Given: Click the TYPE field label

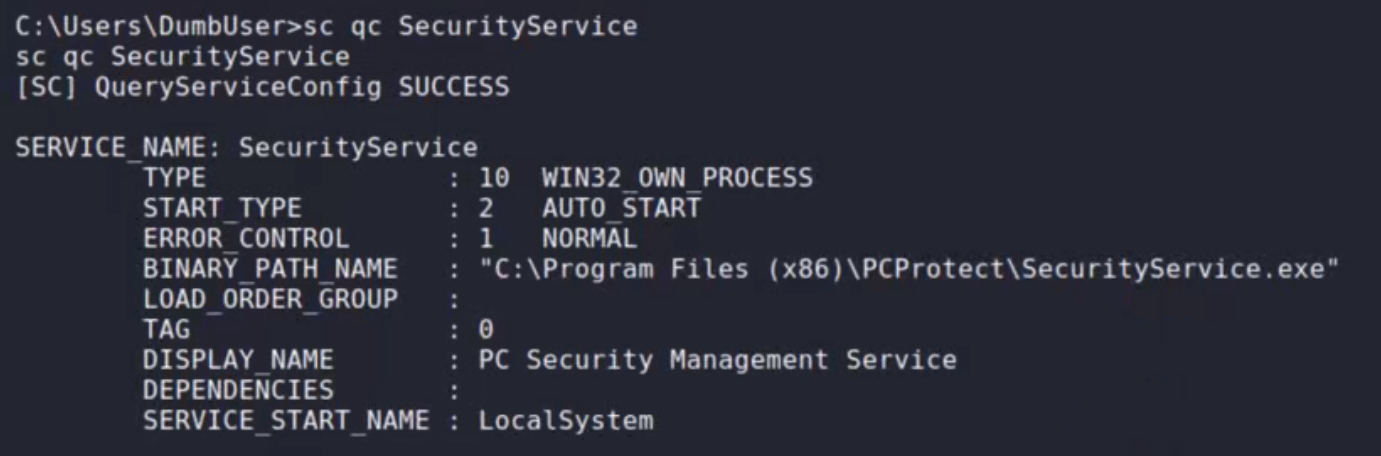Looking at the screenshot, I should [x=175, y=178].
